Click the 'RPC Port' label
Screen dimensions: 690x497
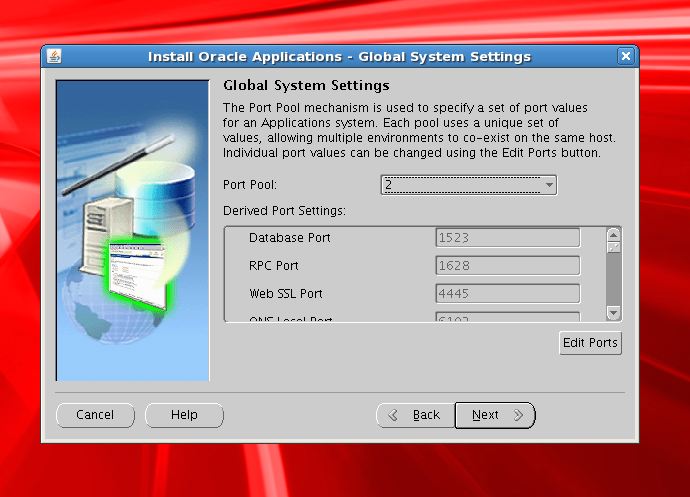(274, 266)
